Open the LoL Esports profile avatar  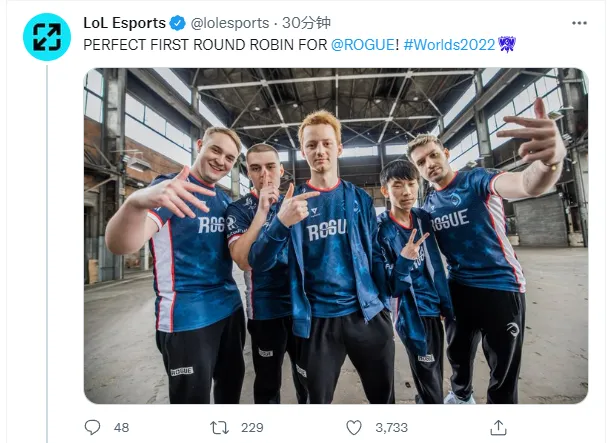coord(47,37)
